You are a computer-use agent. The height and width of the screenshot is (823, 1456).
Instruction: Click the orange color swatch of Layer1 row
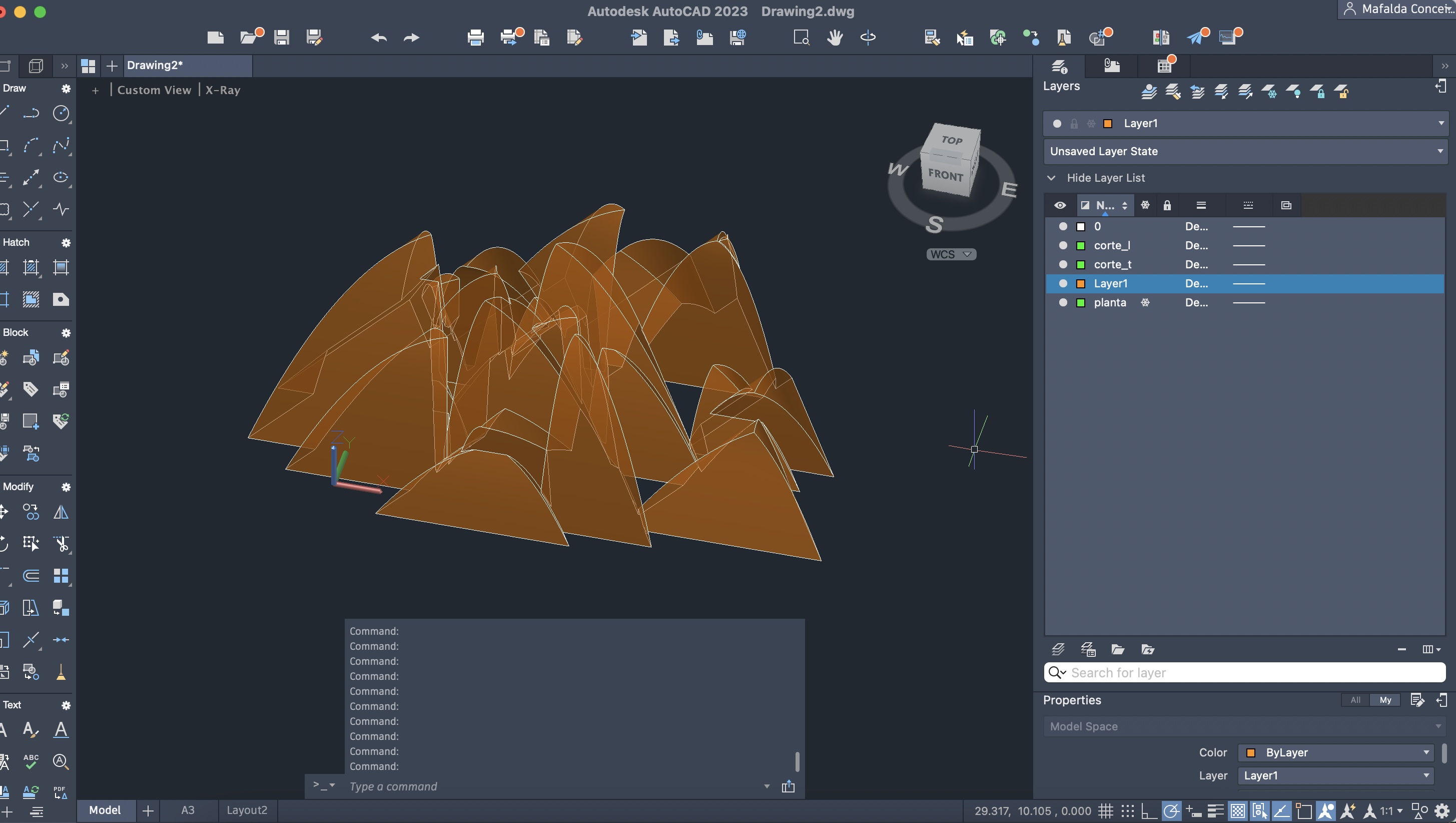click(x=1081, y=283)
